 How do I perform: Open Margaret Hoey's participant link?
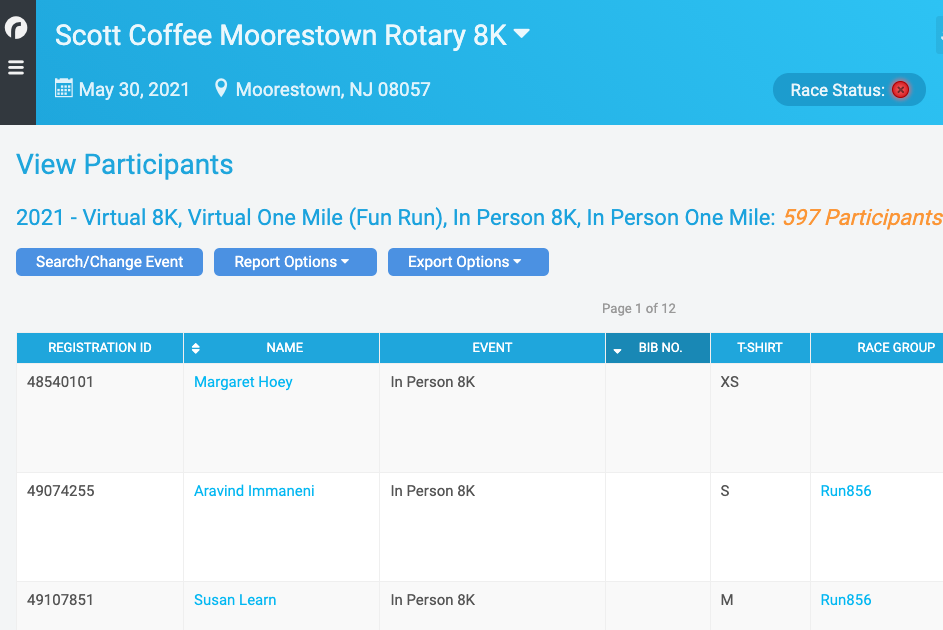(x=243, y=382)
